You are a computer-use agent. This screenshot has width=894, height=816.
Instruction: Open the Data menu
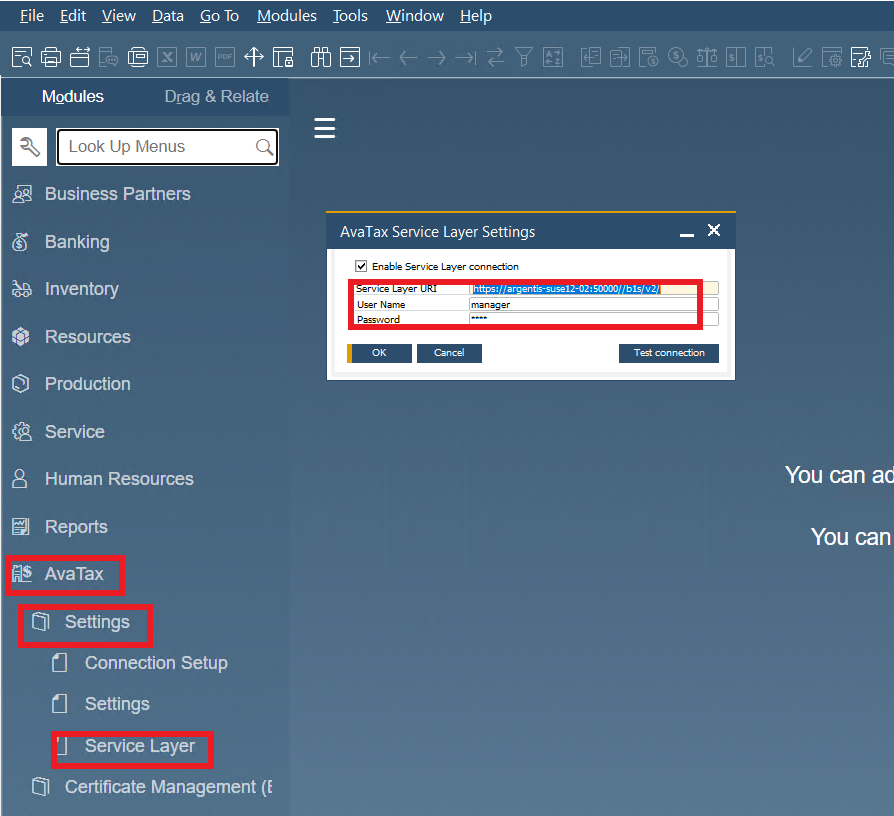coord(168,16)
